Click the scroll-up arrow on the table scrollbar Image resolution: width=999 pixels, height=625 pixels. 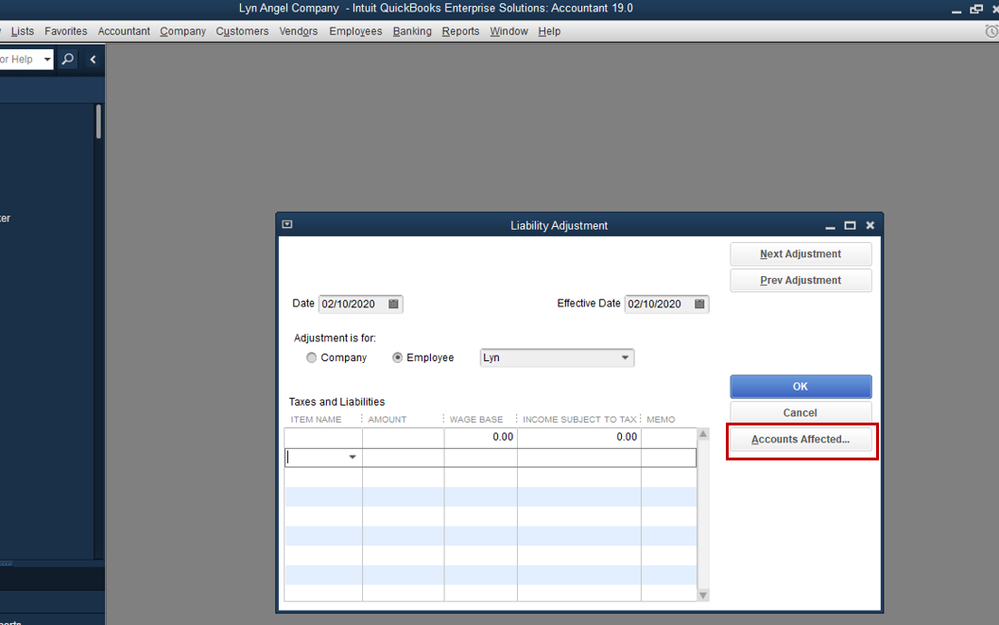pyautogui.click(x=702, y=434)
